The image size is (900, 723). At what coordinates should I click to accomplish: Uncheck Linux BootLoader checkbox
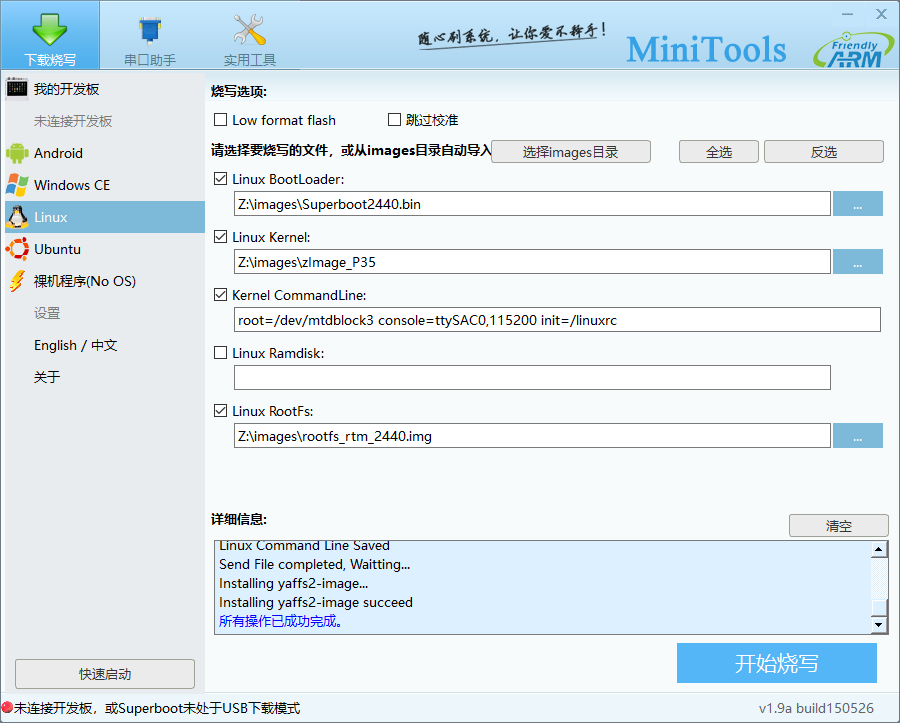220,178
